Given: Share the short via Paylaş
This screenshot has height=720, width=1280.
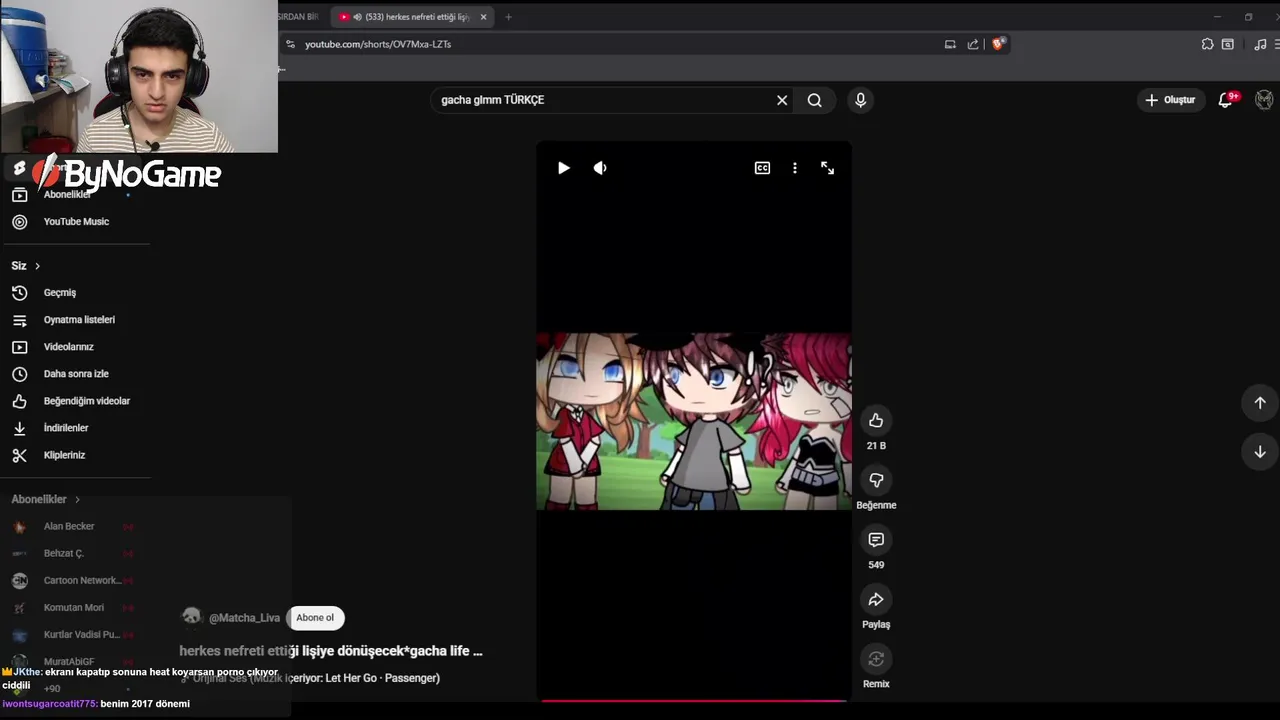Looking at the screenshot, I should [x=876, y=599].
